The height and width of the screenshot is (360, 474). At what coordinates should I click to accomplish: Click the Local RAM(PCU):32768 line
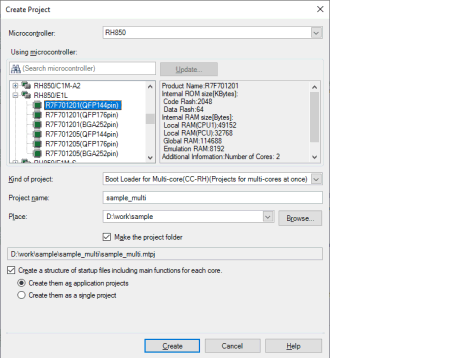tap(198, 133)
